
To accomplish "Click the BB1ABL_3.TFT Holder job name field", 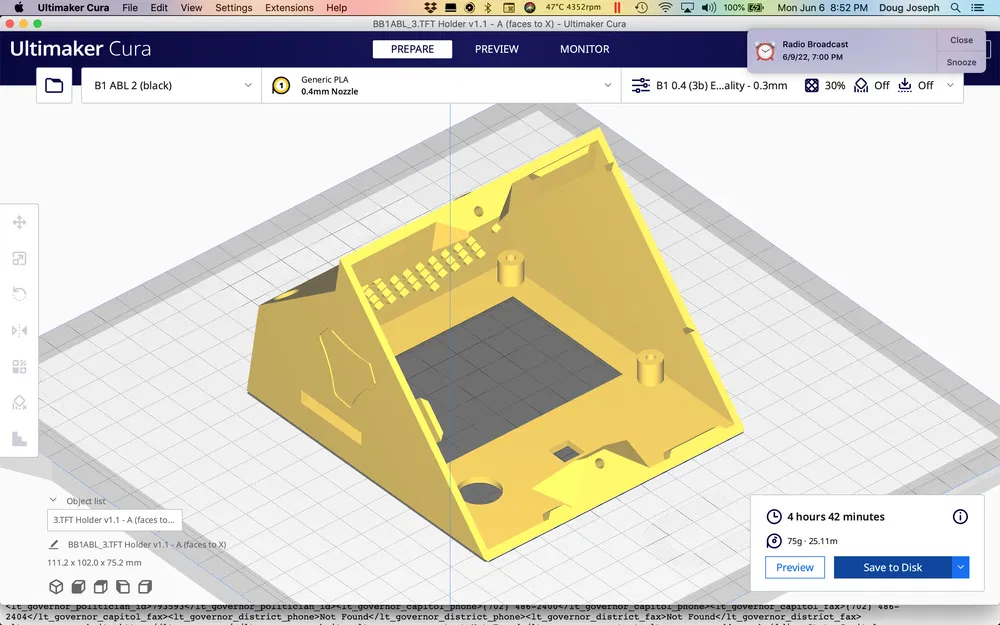I will coord(147,544).
